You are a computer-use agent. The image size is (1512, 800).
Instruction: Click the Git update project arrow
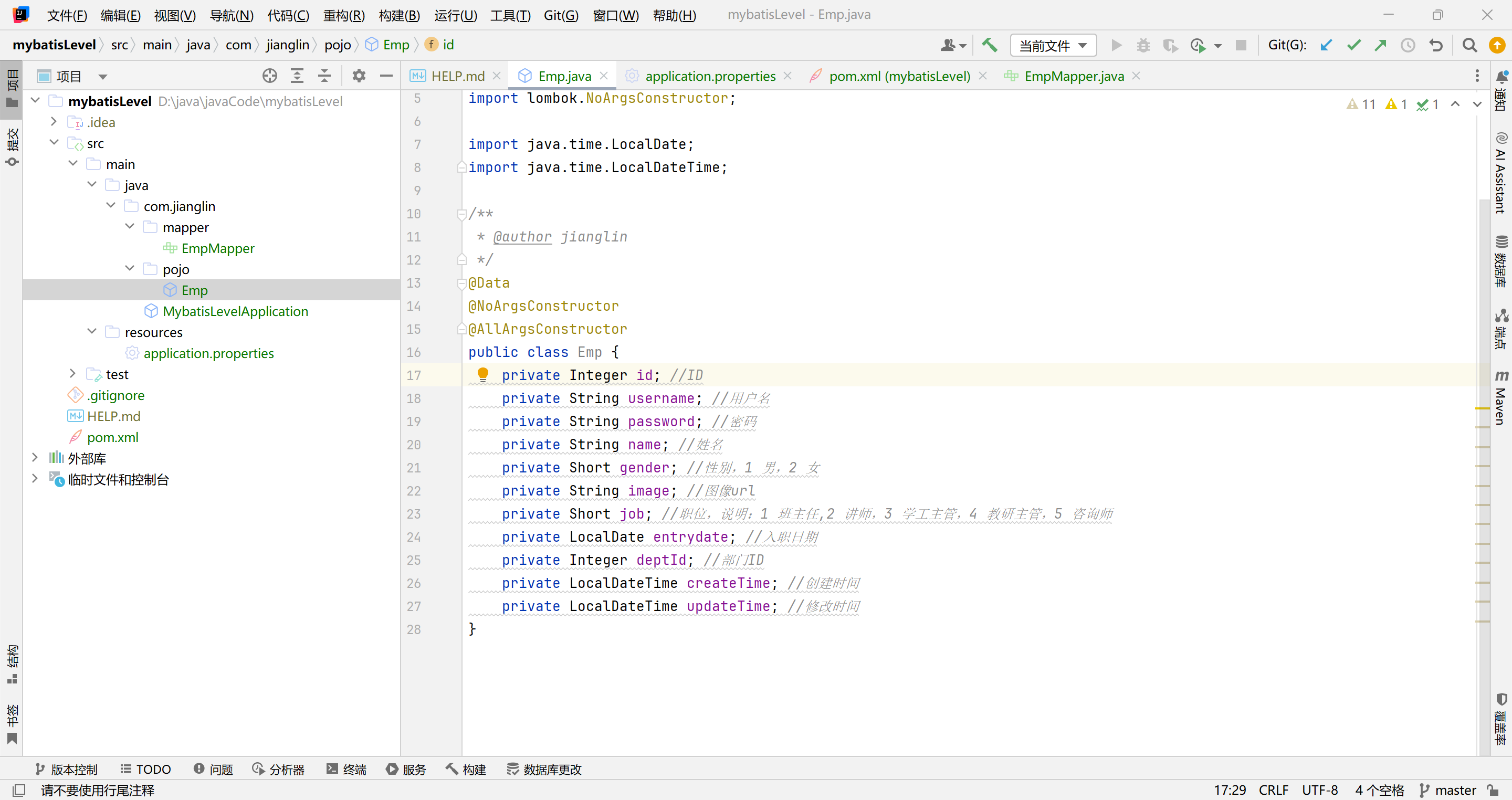click(1326, 45)
